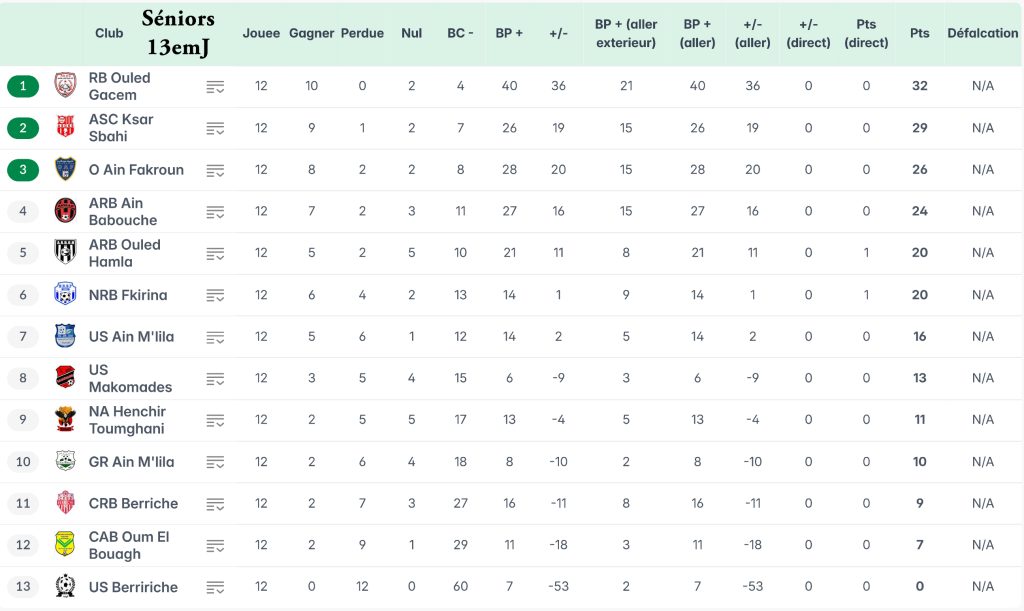This screenshot has width=1024, height=611.
Task: Sort table by the Pts column header
Action: point(919,33)
